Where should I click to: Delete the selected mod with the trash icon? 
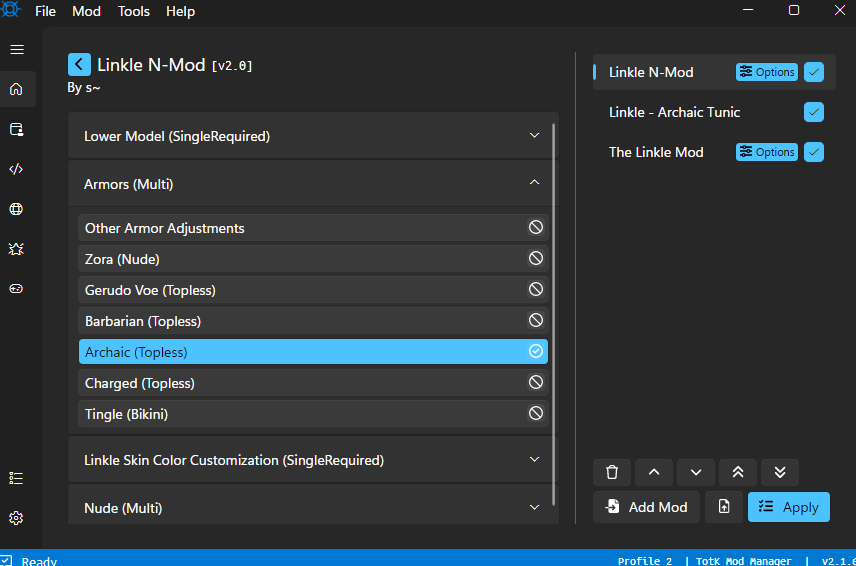(612, 472)
